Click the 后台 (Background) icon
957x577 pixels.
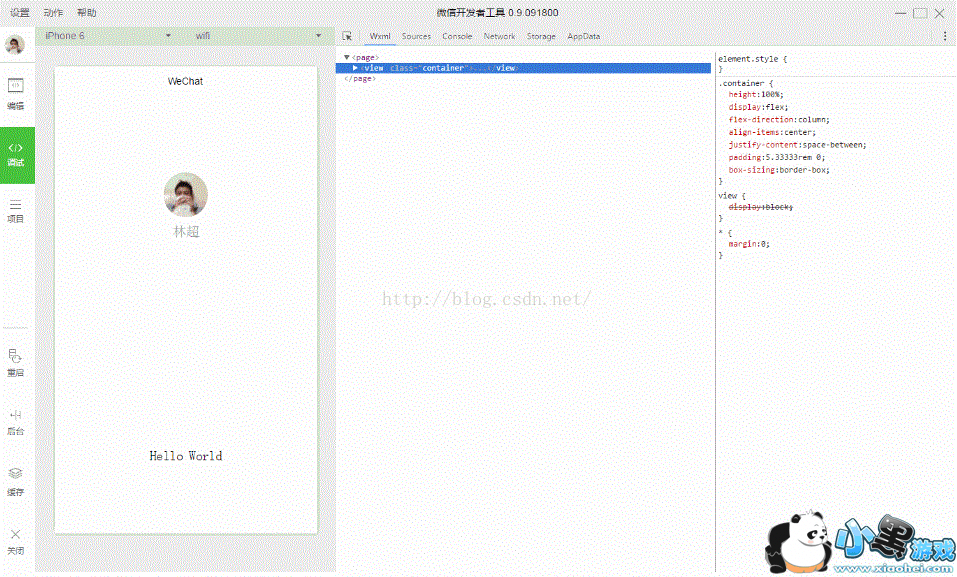point(15,421)
